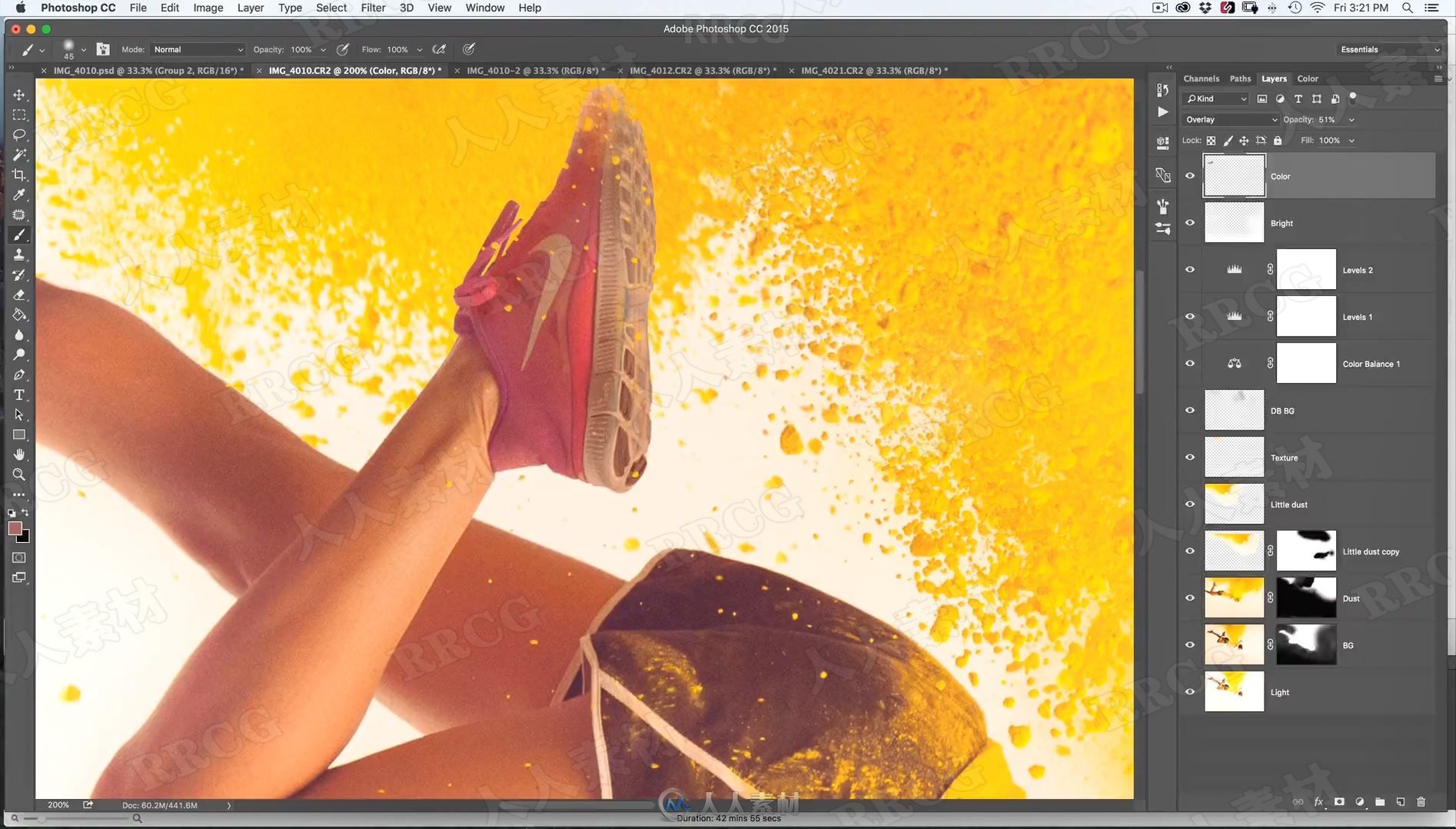The height and width of the screenshot is (829, 1456).
Task: Click the 200% zoom level field
Action: coord(58,805)
